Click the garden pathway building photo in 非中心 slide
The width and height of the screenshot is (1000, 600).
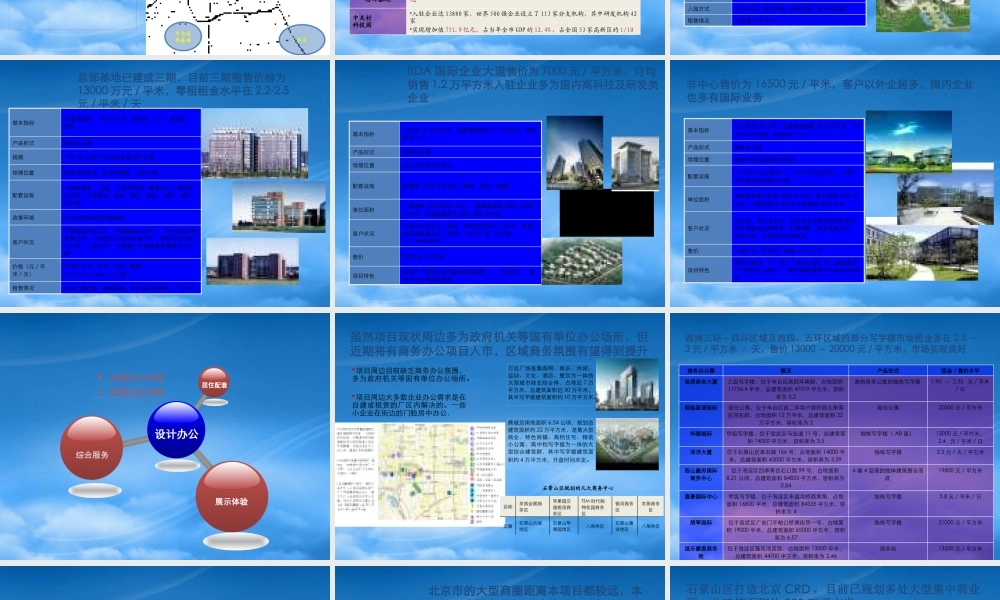point(922,252)
